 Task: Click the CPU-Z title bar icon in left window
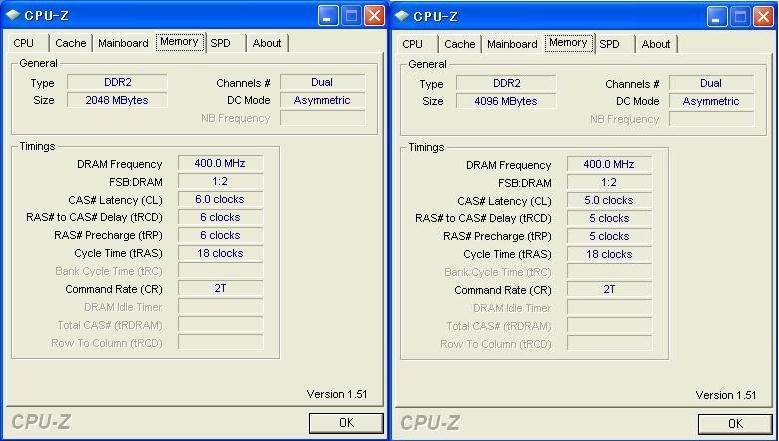point(12,15)
